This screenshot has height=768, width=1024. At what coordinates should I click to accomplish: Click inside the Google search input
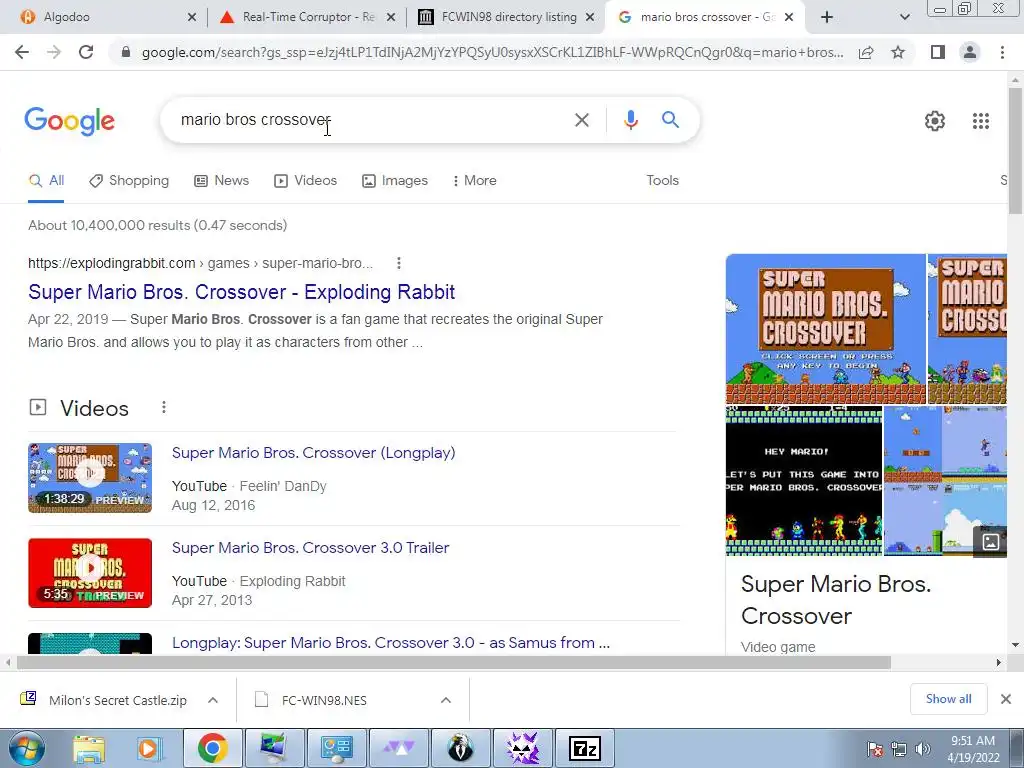372,120
